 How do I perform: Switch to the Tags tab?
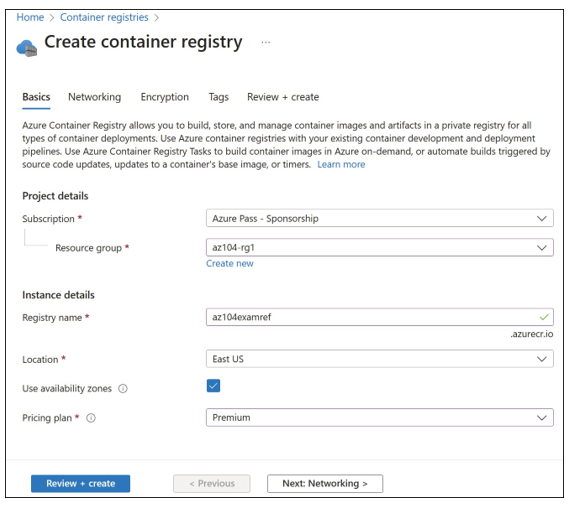pos(218,97)
